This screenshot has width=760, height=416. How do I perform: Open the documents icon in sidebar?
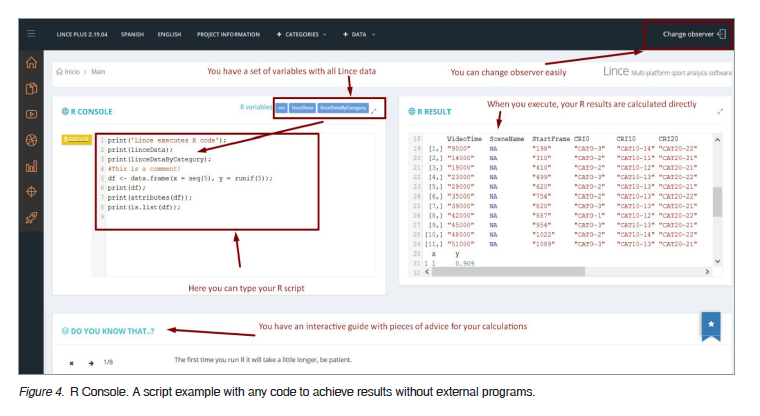31,88
